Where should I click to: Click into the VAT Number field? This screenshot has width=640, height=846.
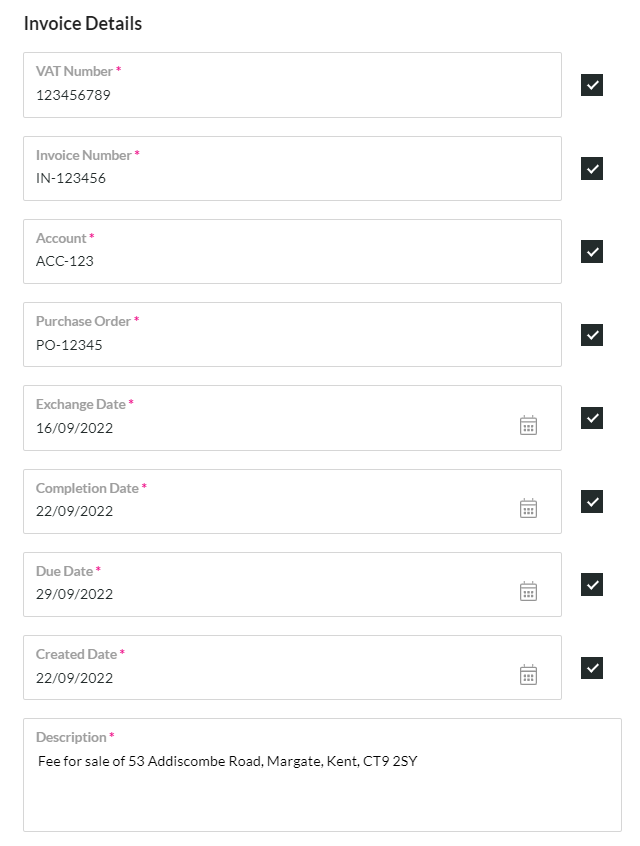(292, 85)
